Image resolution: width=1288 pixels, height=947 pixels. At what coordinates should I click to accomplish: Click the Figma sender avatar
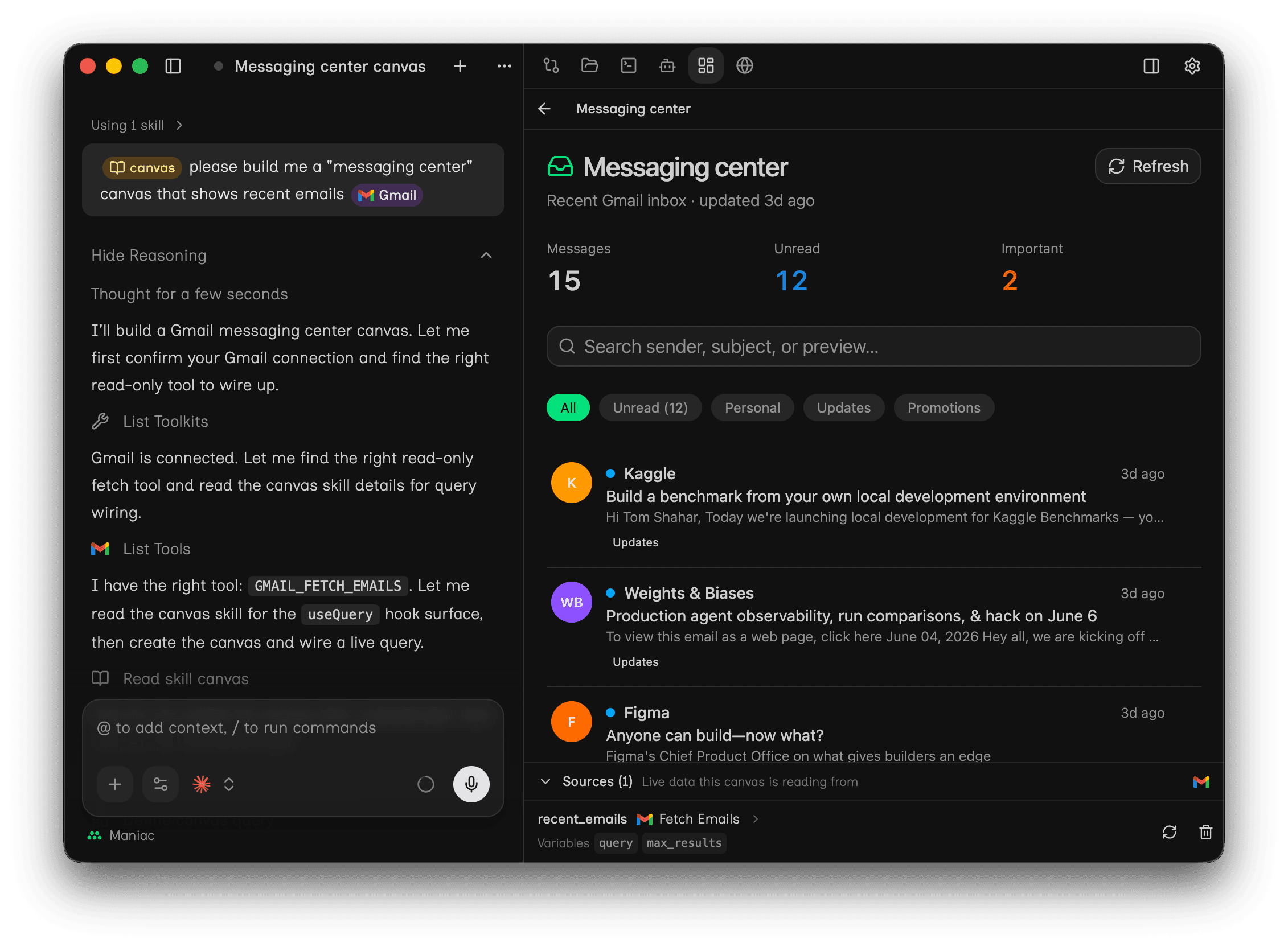click(x=571, y=722)
